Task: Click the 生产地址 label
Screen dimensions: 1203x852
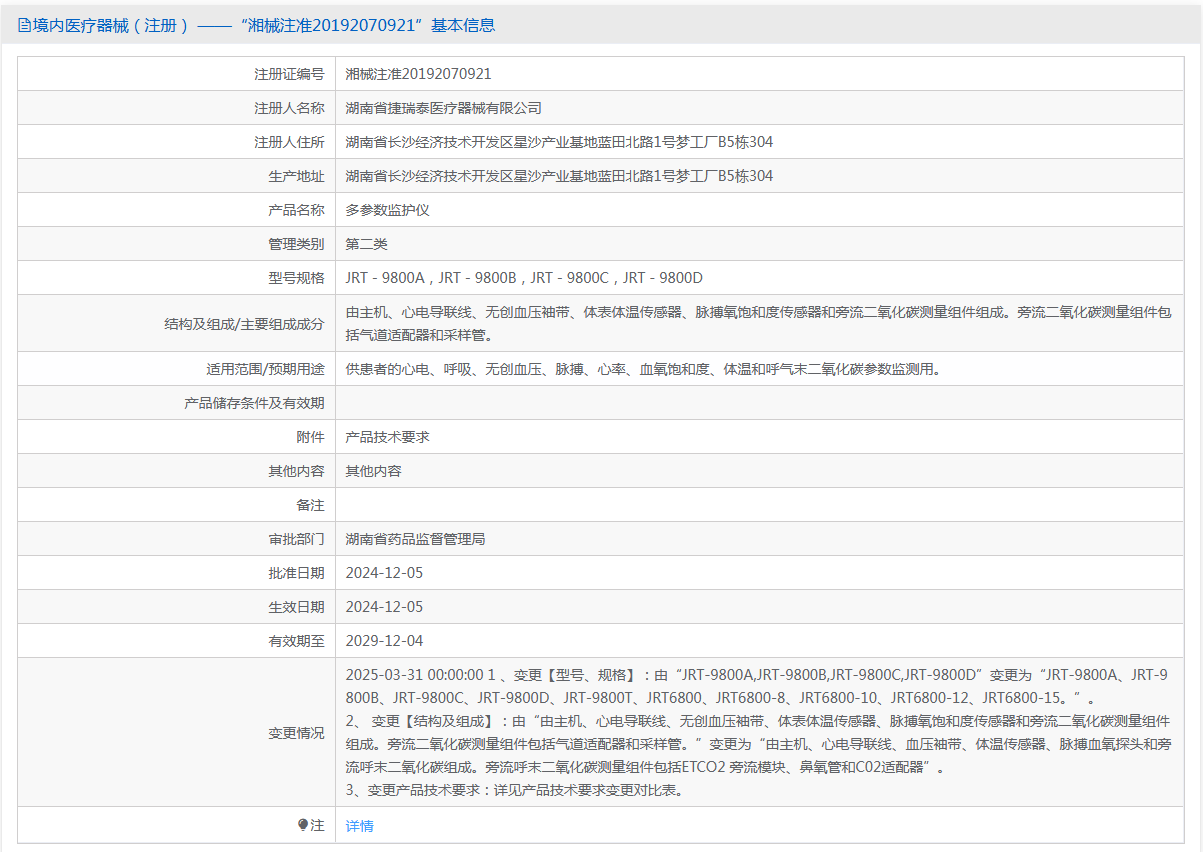Action: pyautogui.click(x=296, y=176)
